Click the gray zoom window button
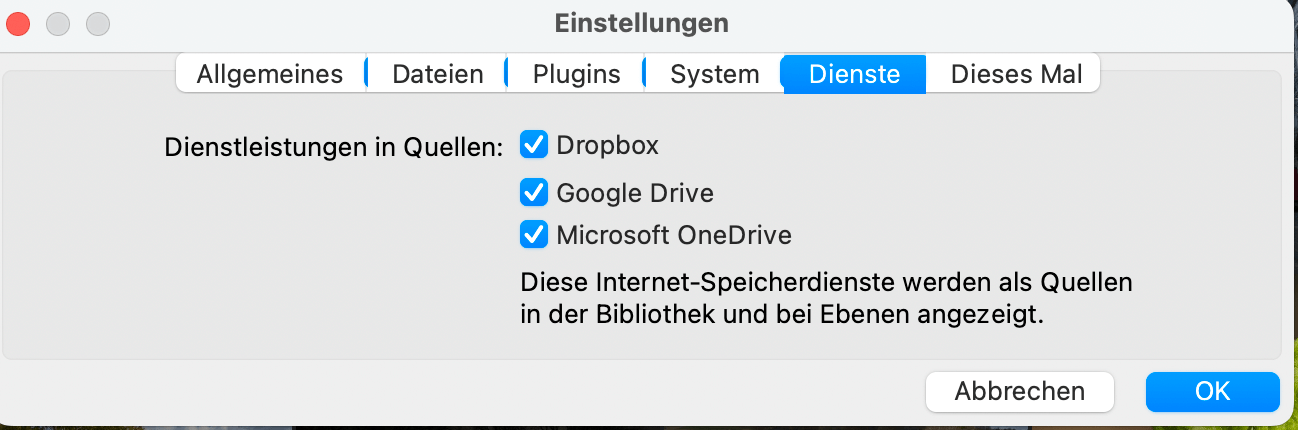 pos(98,22)
